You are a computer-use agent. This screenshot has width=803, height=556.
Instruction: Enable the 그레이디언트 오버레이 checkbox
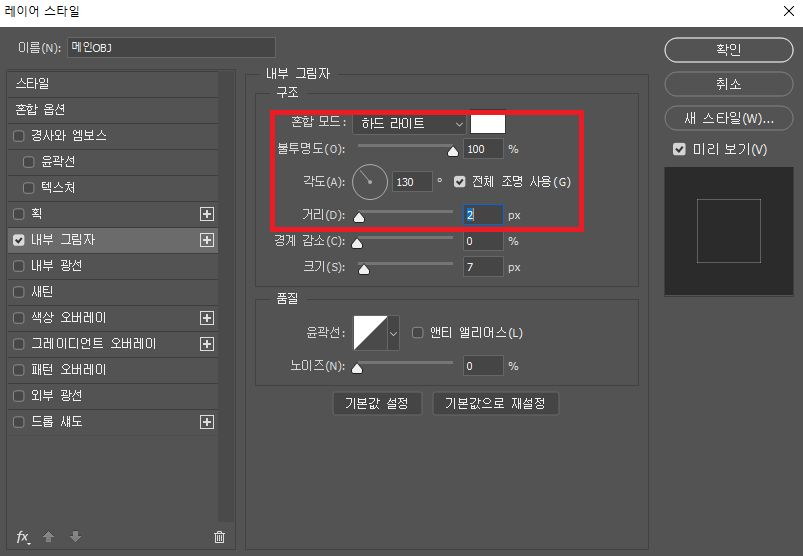pos(19,344)
